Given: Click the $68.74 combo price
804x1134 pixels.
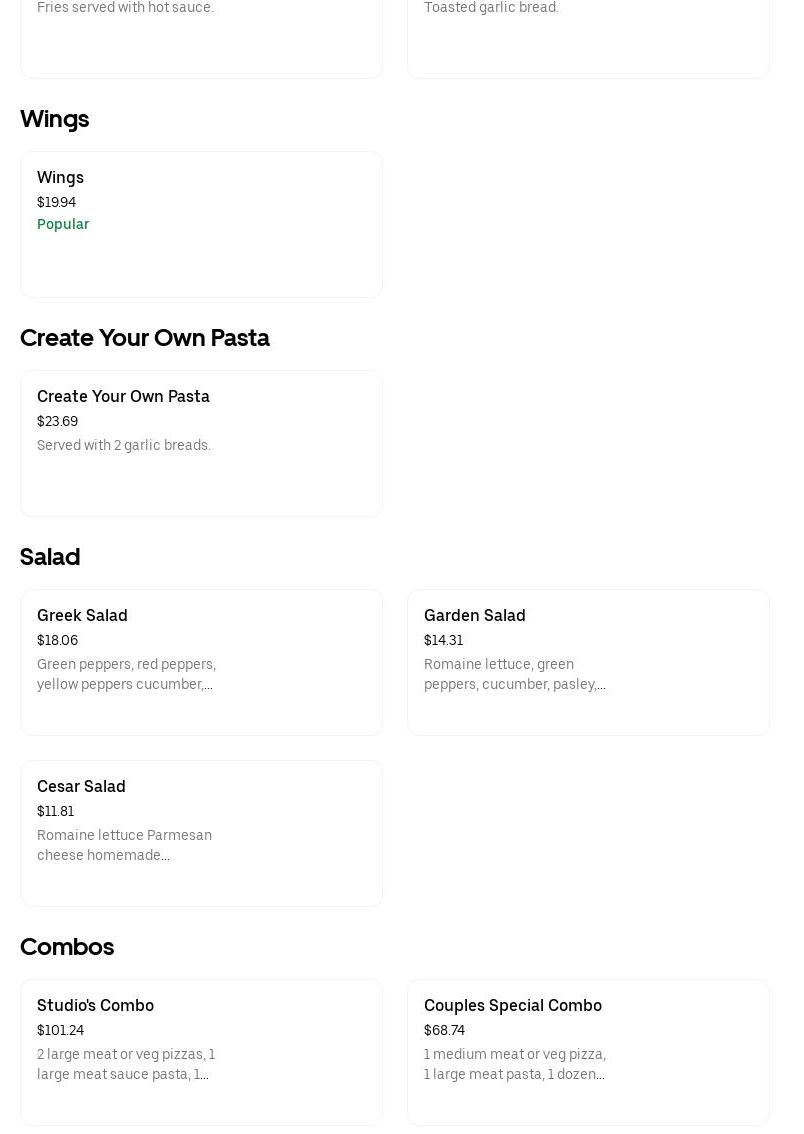Looking at the screenshot, I should [x=444, y=1031].
